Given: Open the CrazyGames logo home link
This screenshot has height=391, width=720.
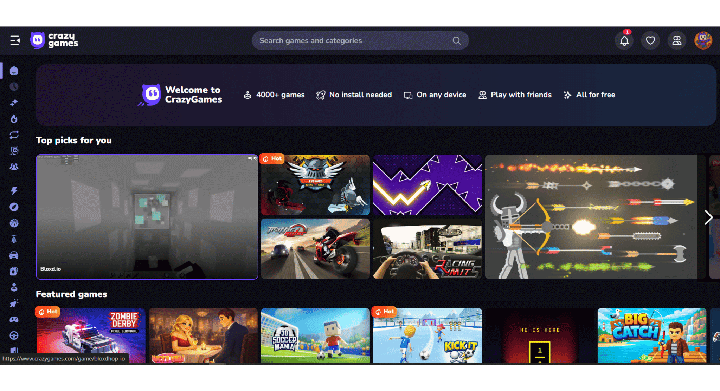Looking at the screenshot, I should [54, 40].
